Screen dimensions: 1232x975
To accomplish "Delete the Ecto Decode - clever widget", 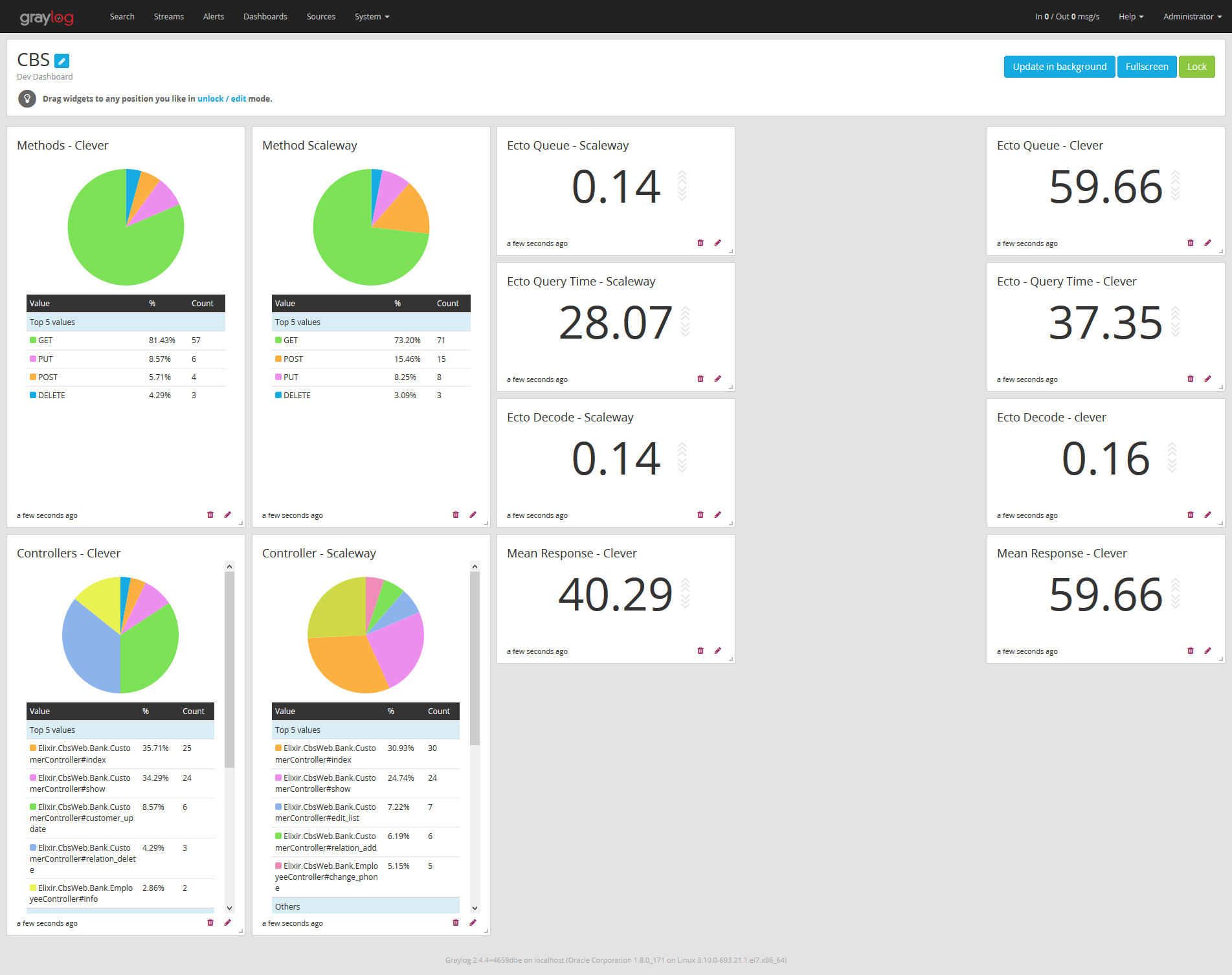I will (1191, 515).
